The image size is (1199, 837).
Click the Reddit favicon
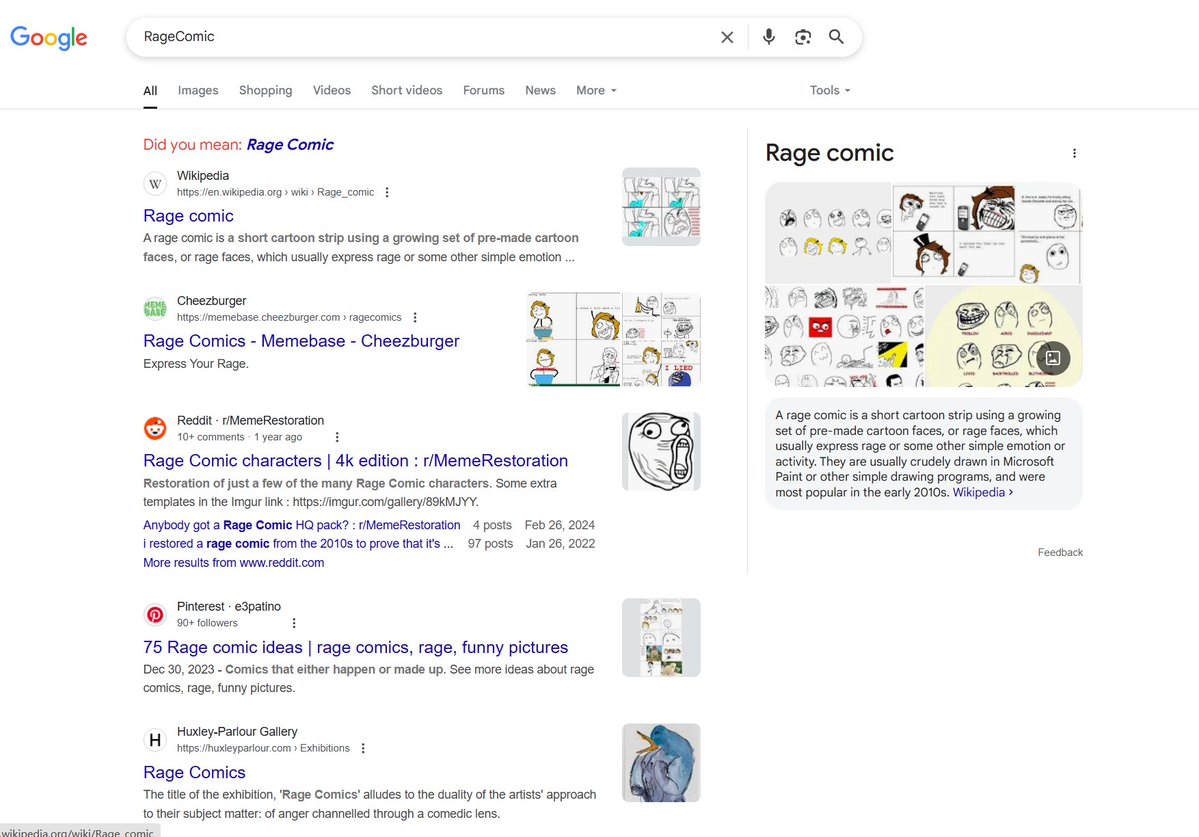pyautogui.click(x=155, y=428)
